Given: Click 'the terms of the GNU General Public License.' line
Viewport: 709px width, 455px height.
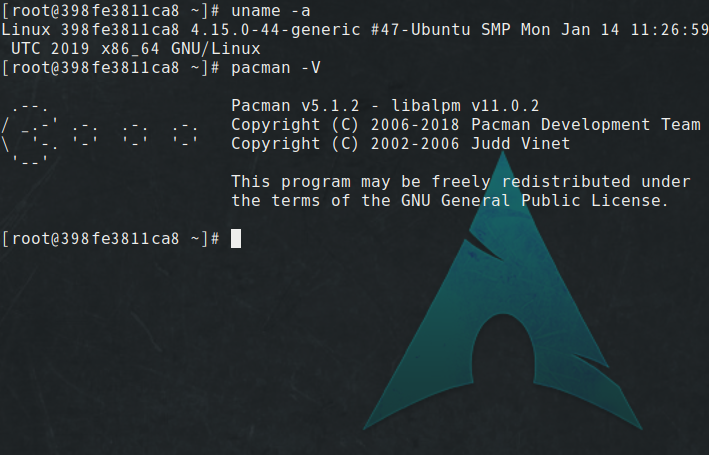Looking at the screenshot, I should 449,200.
